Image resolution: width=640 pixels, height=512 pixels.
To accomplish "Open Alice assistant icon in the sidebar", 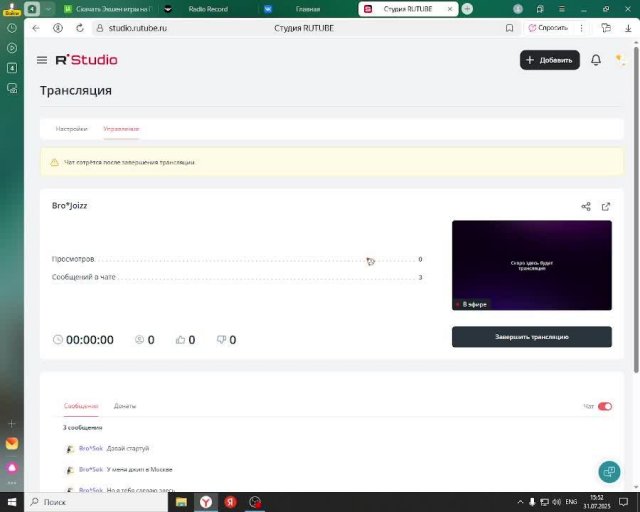I will (12, 467).
